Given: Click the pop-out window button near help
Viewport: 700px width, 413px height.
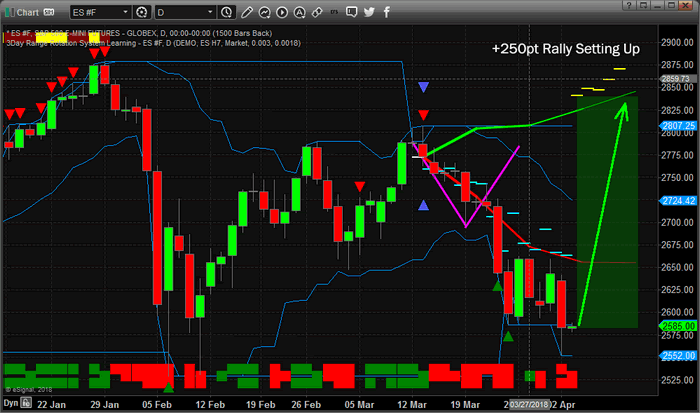Looking at the screenshot, I should 643,5.
